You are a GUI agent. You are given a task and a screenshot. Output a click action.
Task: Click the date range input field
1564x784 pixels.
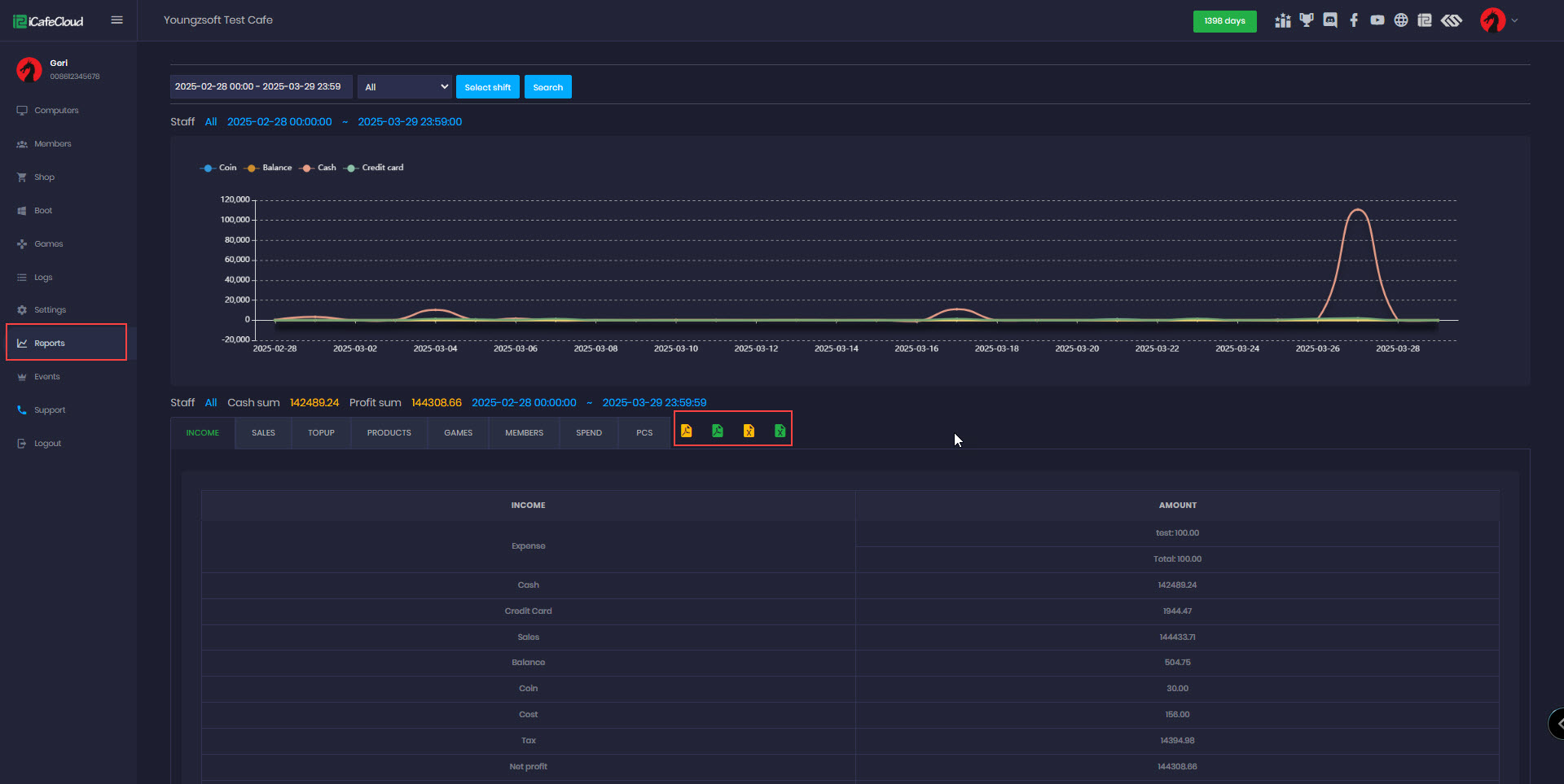point(261,87)
